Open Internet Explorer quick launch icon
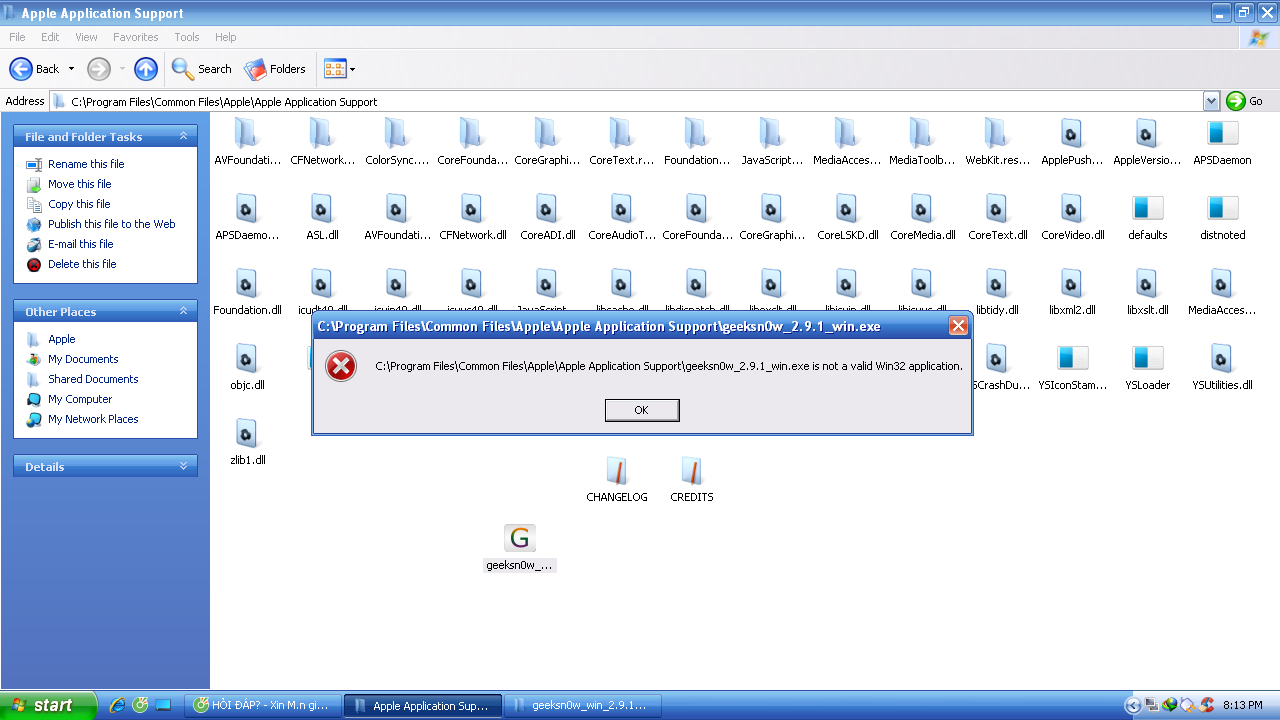This screenshot has width=1280, height=720. click(x=117, y=705)
